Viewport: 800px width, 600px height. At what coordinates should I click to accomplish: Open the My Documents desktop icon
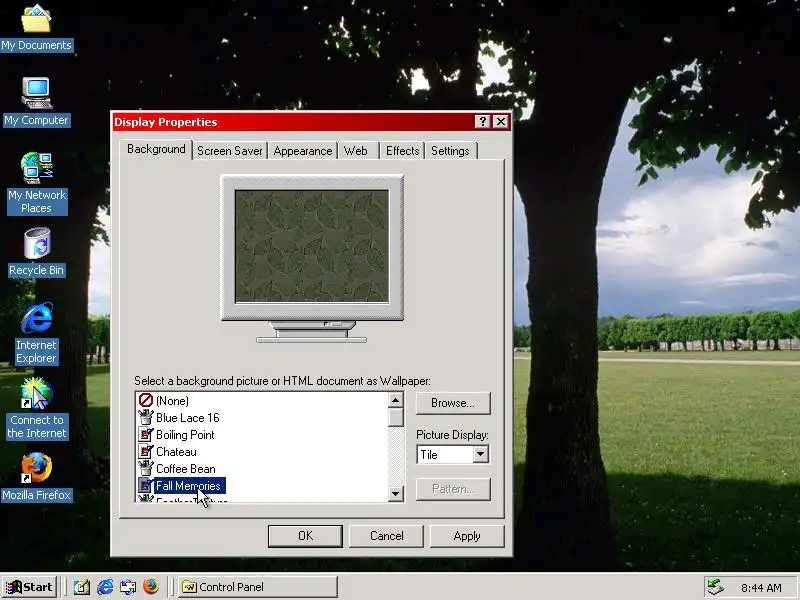coord(36,29)
